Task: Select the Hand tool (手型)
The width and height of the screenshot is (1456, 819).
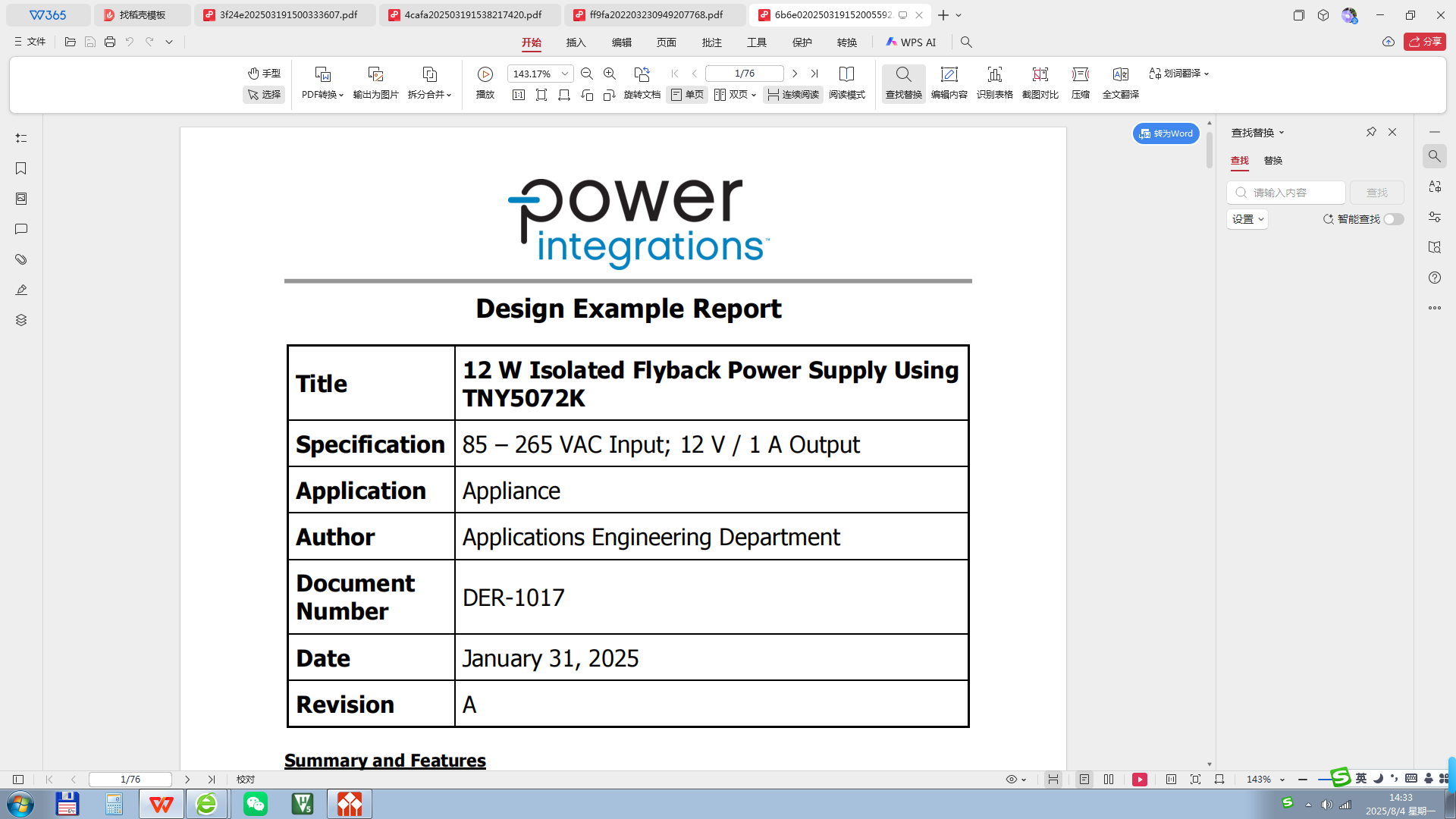Action: (264, 74)
